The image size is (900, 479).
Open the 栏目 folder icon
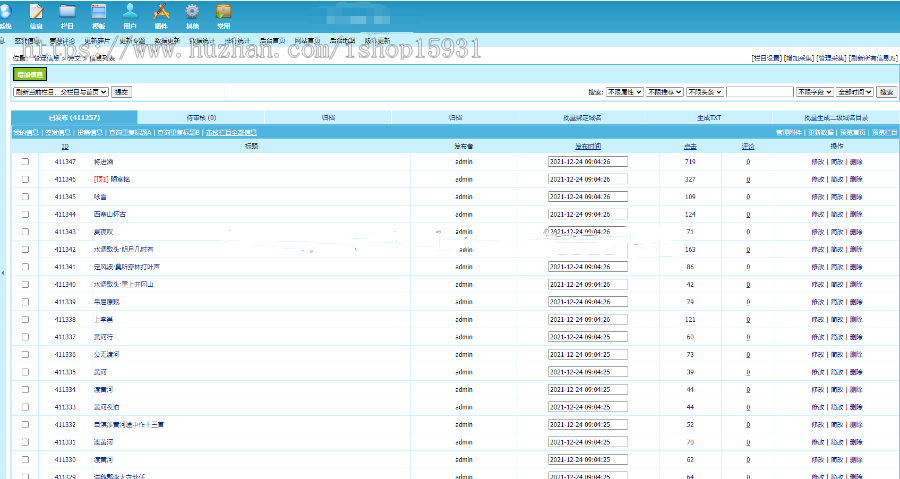point(67,16)
